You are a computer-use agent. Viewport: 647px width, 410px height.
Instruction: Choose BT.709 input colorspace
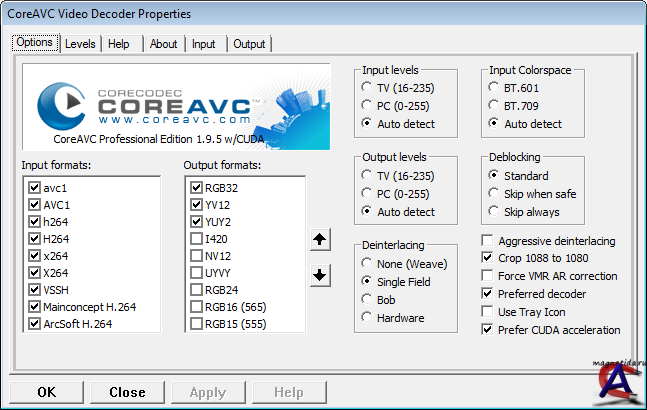click(495, 106)
